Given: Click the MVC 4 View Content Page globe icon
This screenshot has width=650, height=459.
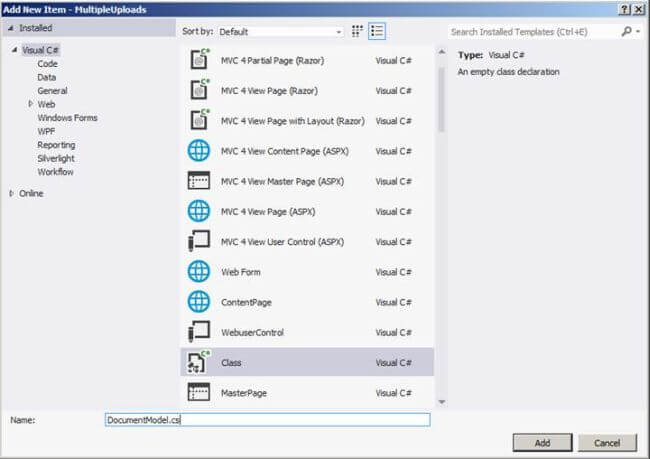Looking at the screenshot, I should click(x=199, y=151).
